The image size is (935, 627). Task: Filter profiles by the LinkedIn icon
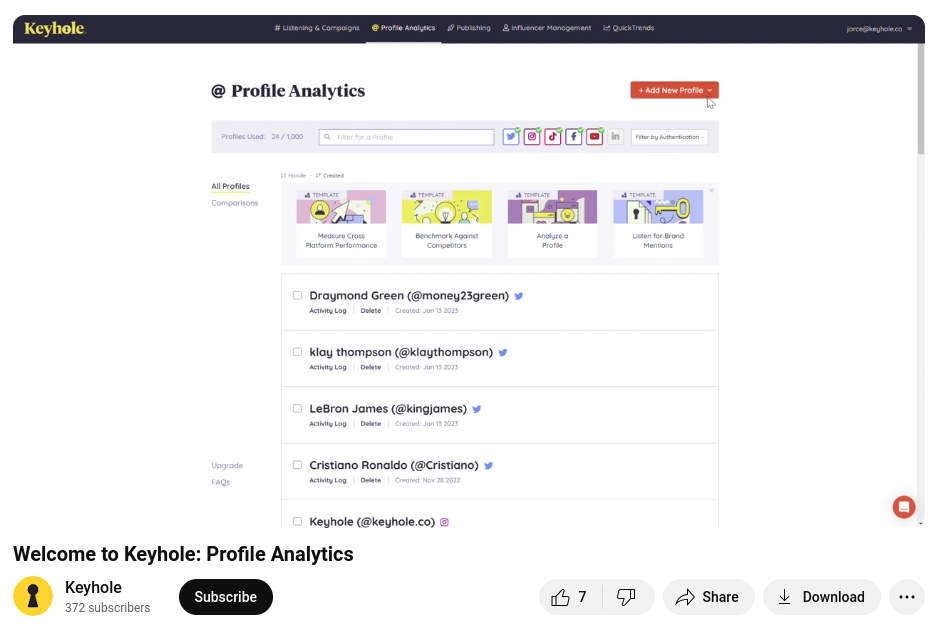615,137
